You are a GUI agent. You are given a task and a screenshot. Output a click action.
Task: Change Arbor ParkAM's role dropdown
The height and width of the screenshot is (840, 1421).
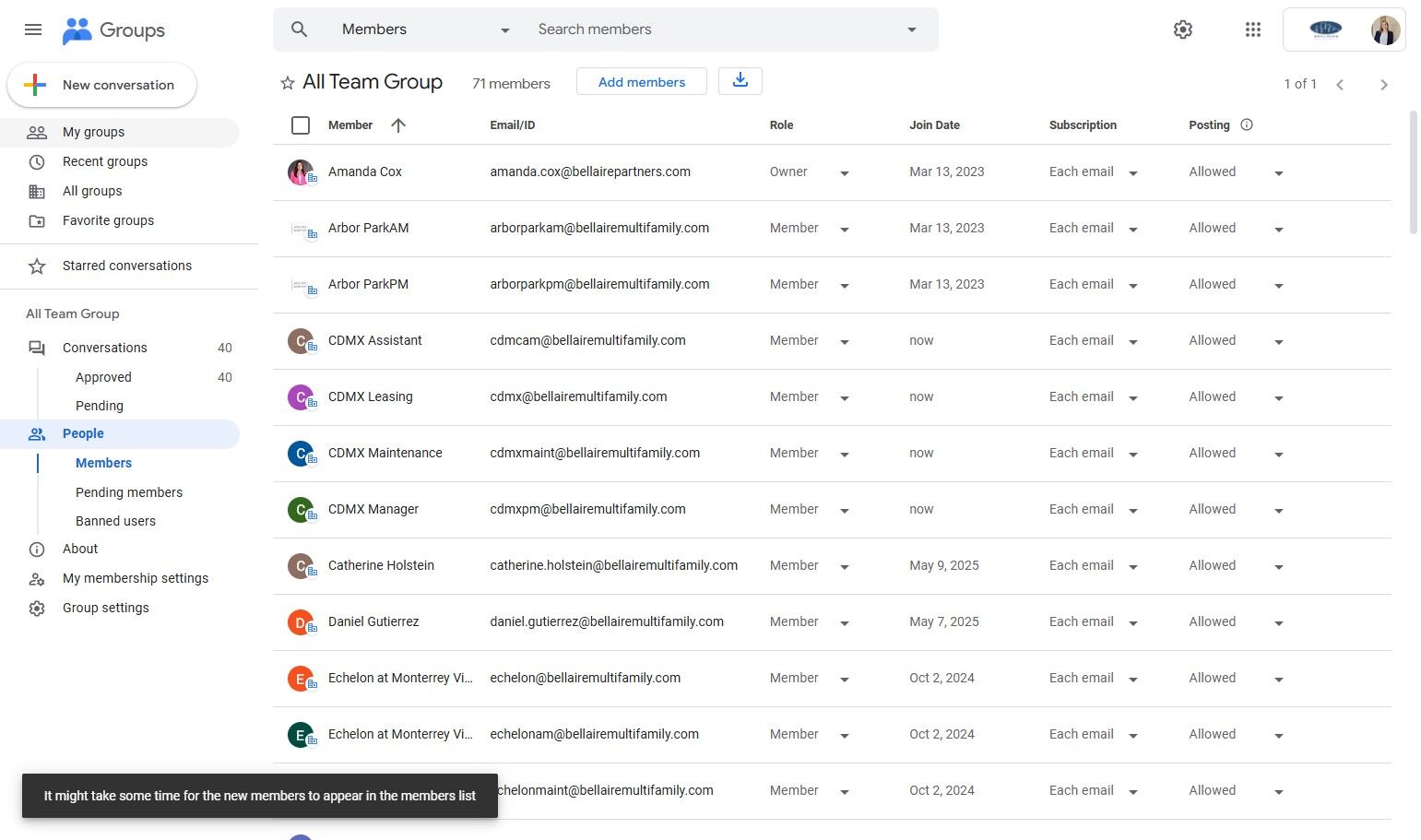tap(844, 230)
